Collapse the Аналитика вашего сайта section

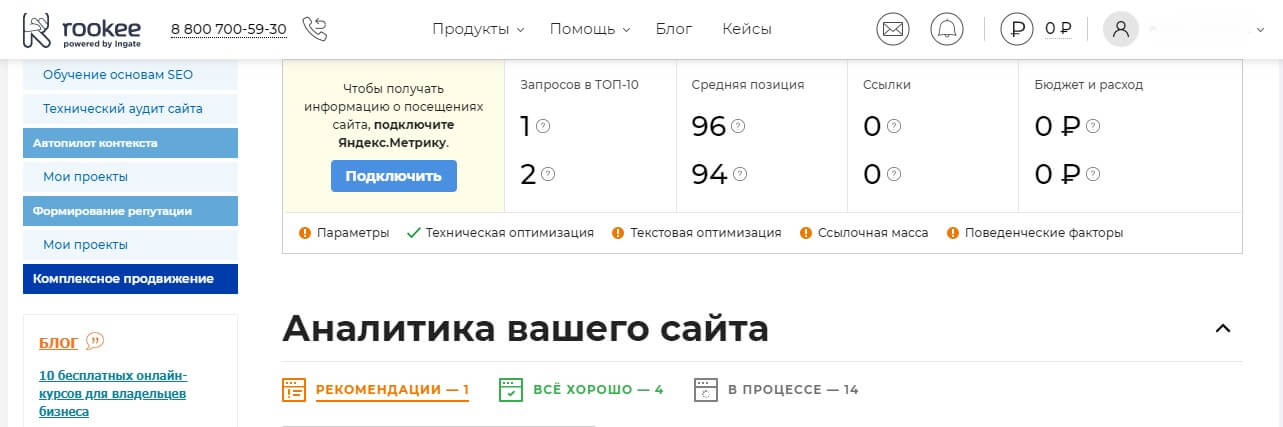[x=1222, y=328]
